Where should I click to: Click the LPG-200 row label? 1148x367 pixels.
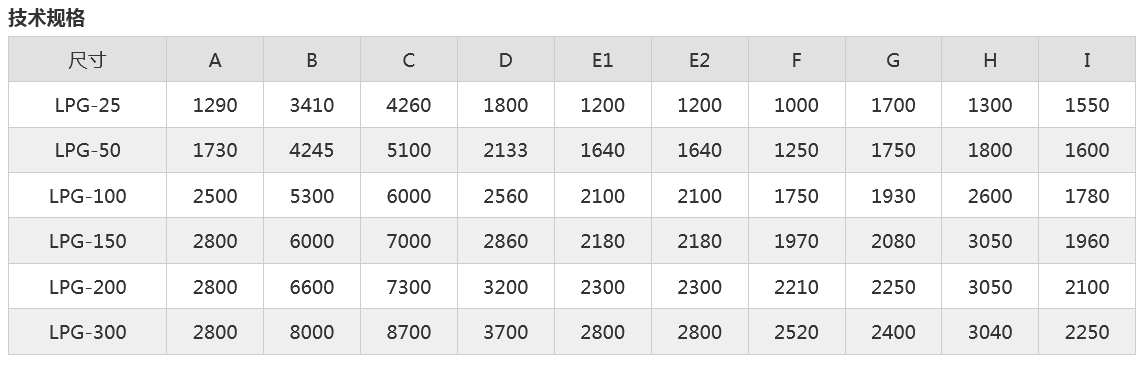(x=88, y=286)
